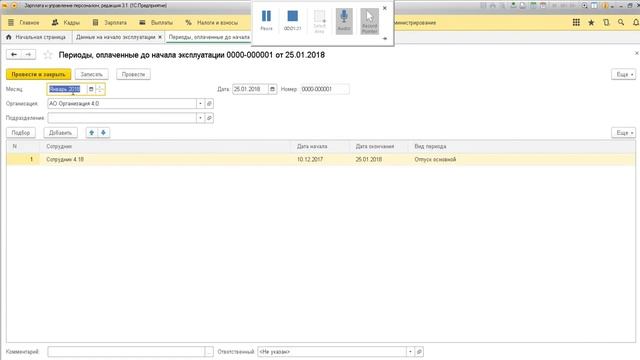Pause the screen recording

(266, 20)
